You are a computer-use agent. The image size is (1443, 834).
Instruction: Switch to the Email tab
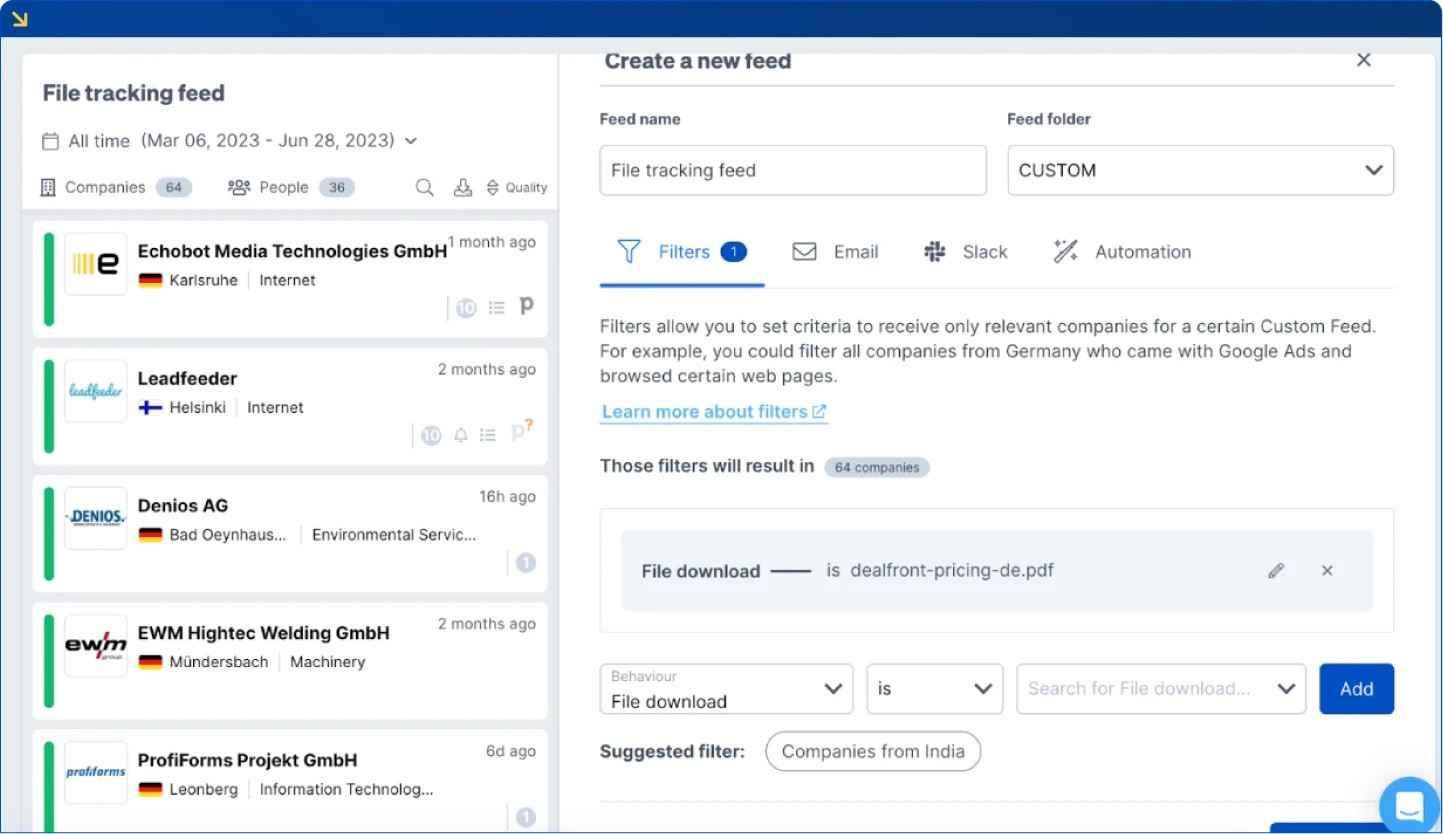(x=838, y=252)
